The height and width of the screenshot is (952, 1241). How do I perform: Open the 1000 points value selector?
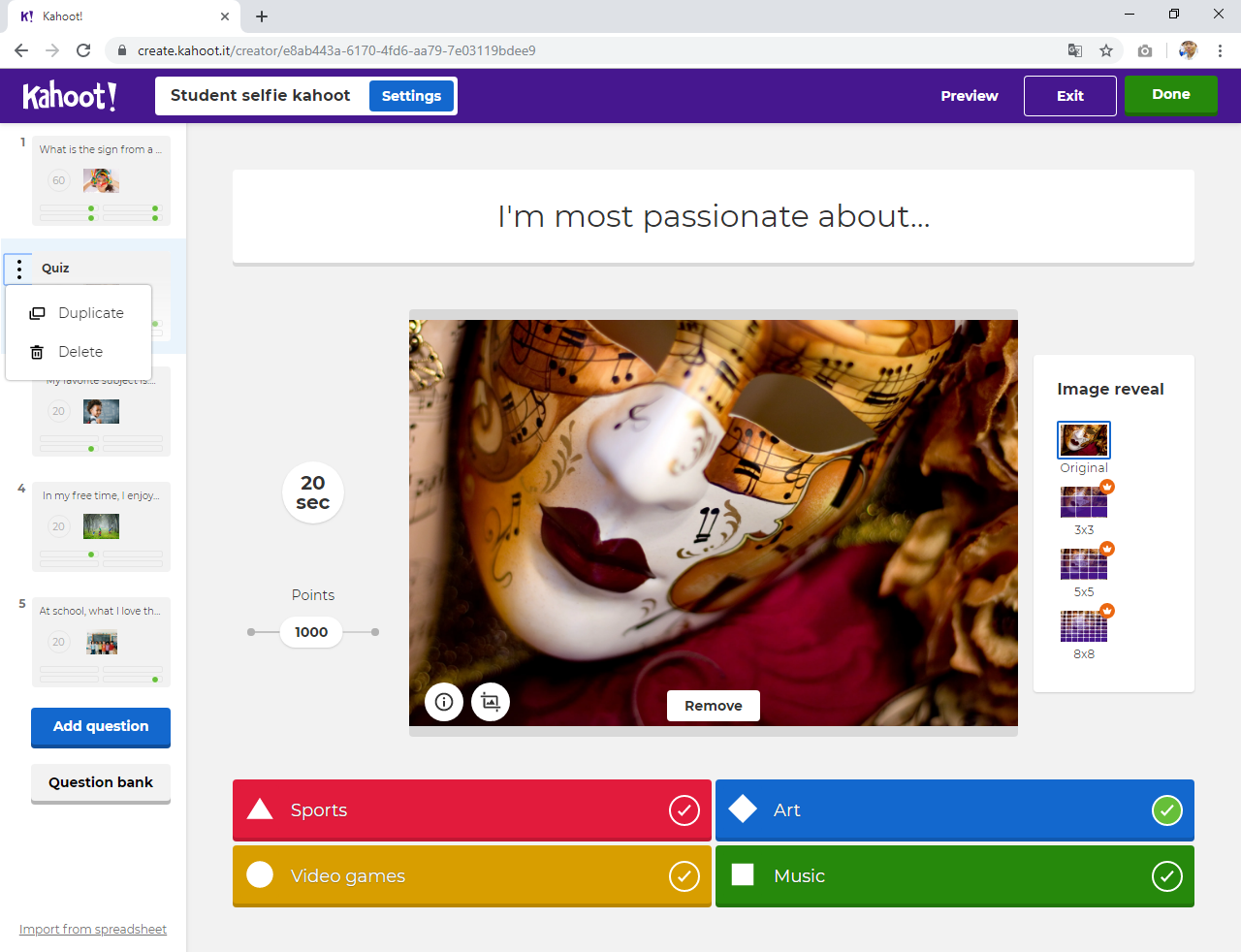(311, 632)
